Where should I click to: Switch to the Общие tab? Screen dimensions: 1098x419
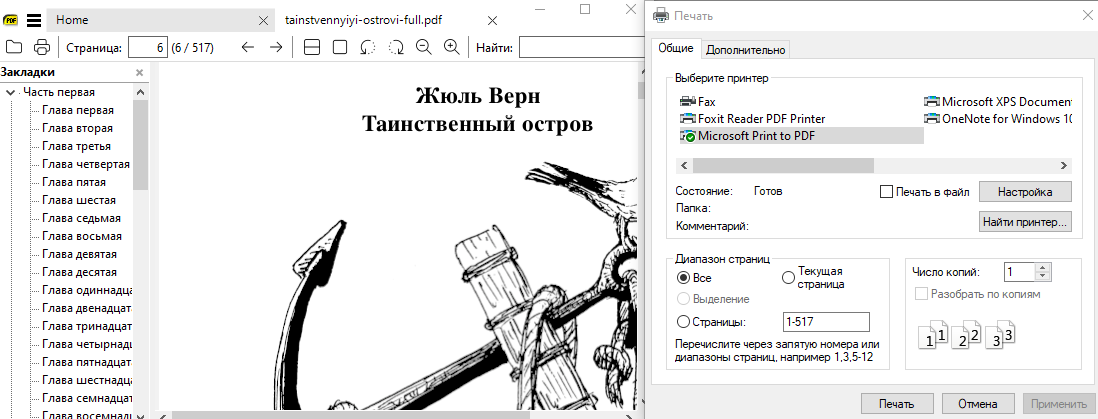[x=676, y=48]
